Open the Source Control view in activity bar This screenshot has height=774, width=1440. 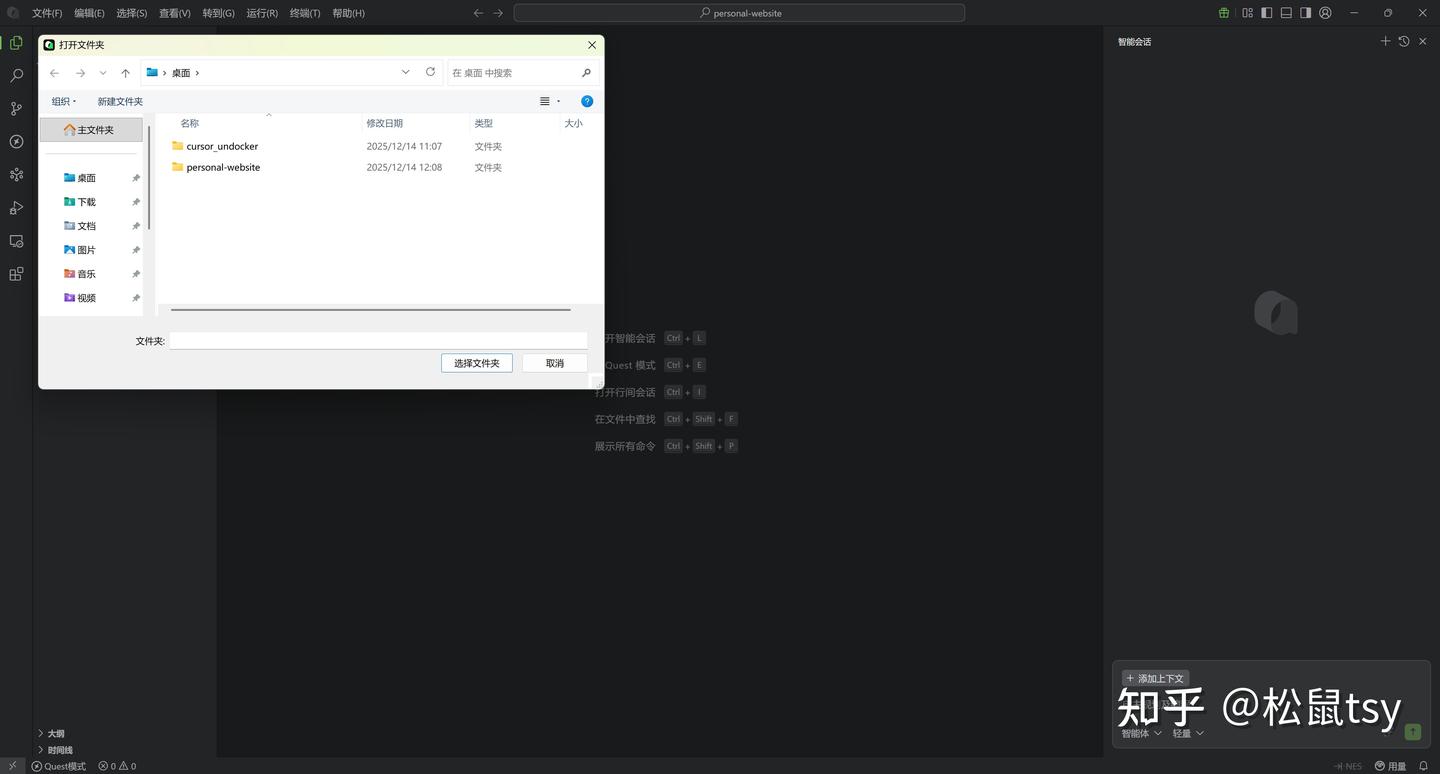[16, 108]
